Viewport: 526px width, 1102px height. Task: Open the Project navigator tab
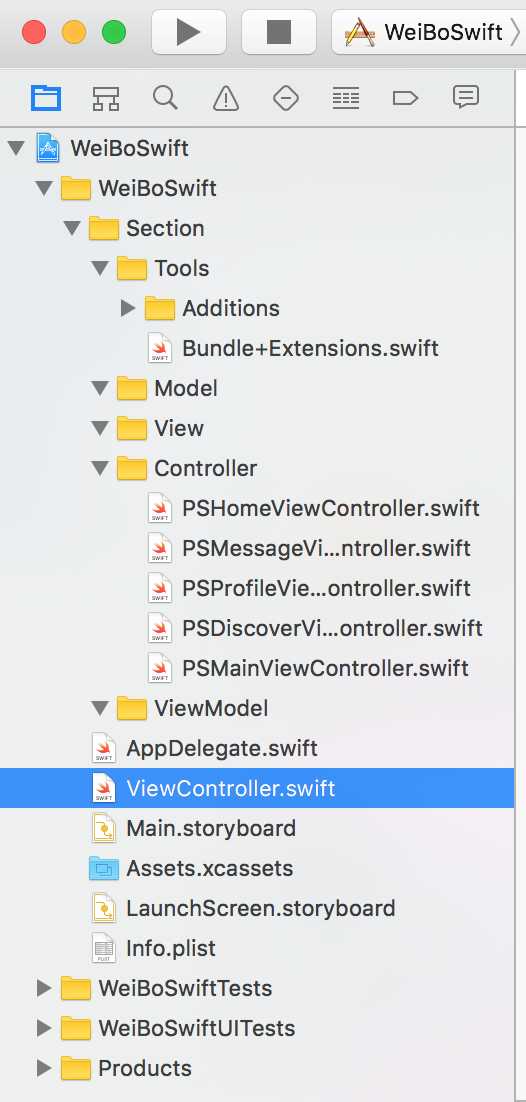pos(46,98)
